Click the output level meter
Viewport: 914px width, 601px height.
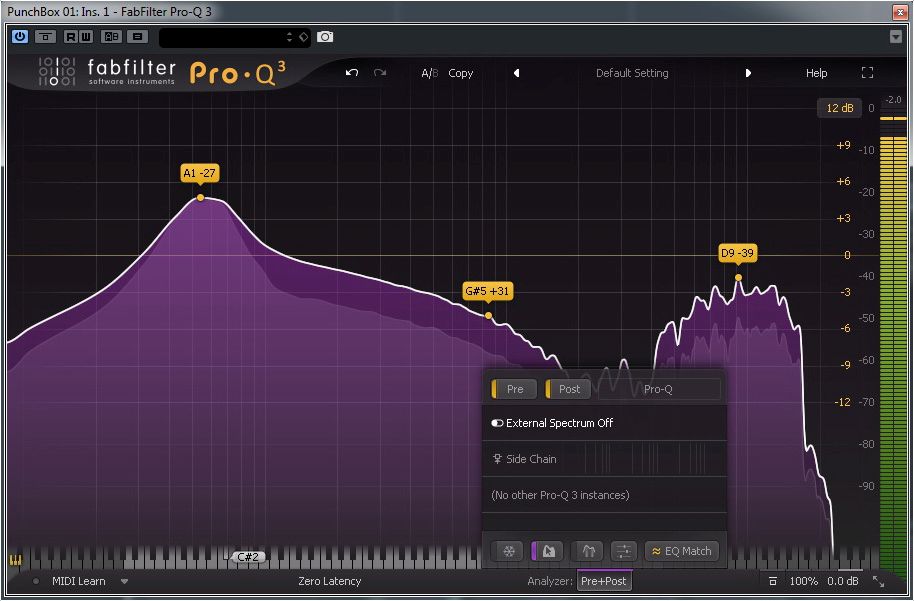pyautogui.click(x=893, y=344)
